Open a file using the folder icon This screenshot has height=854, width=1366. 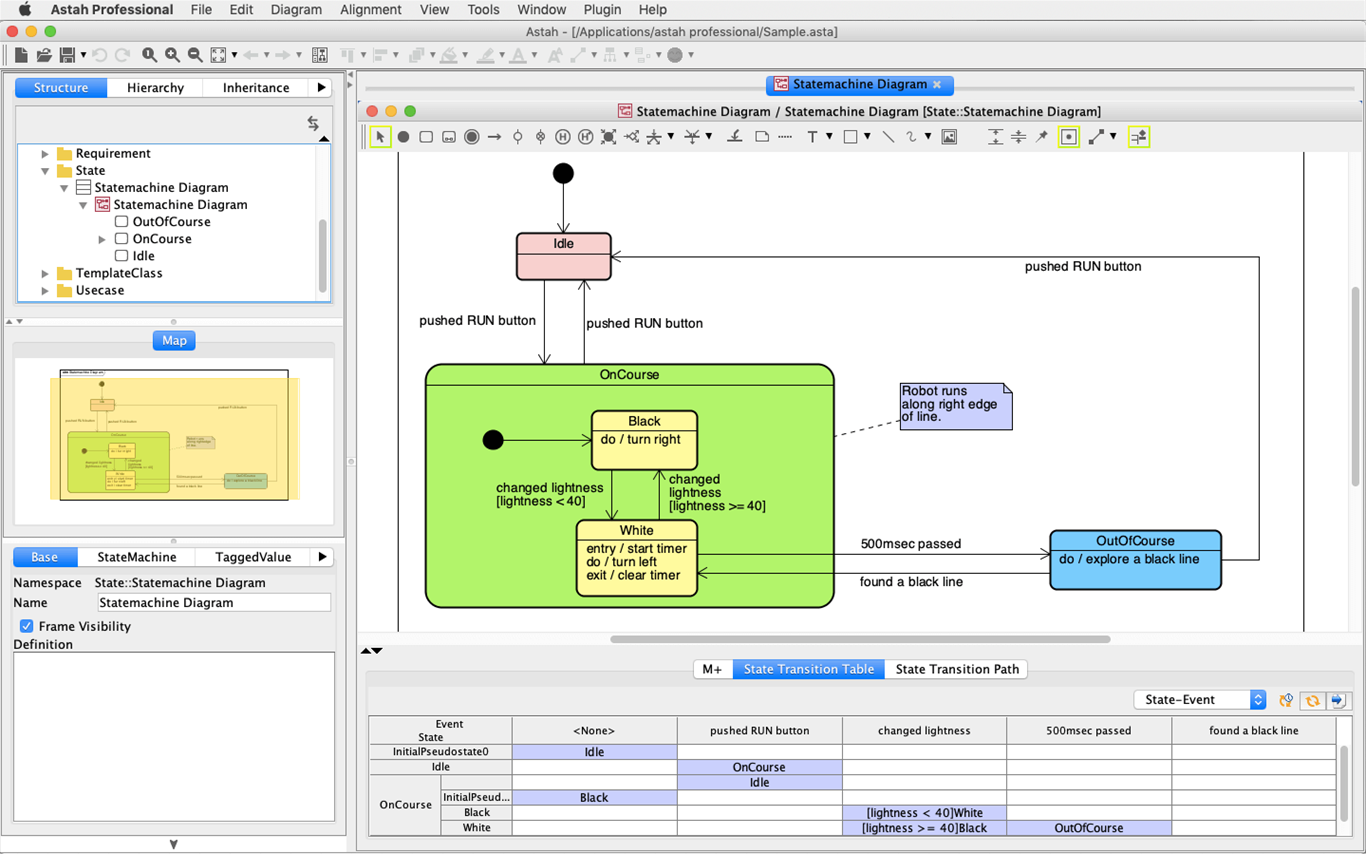44,55
